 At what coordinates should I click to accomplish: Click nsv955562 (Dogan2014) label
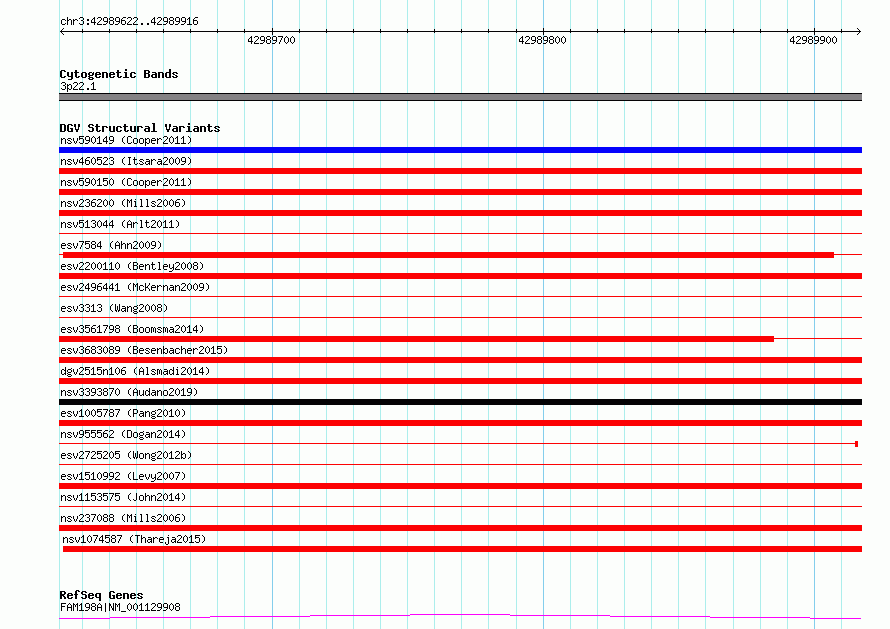123,434
